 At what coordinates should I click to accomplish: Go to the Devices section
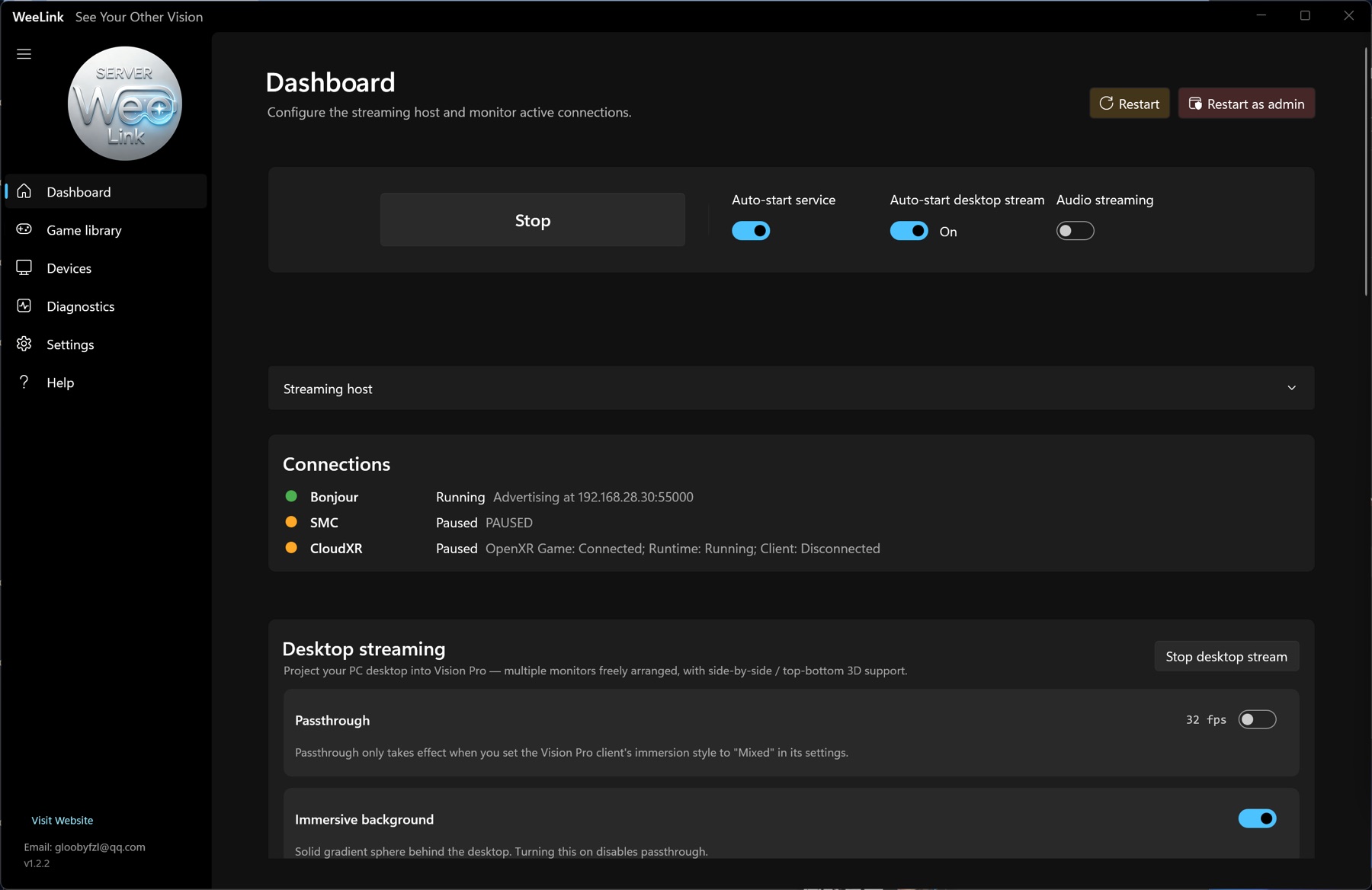point(106,267)
